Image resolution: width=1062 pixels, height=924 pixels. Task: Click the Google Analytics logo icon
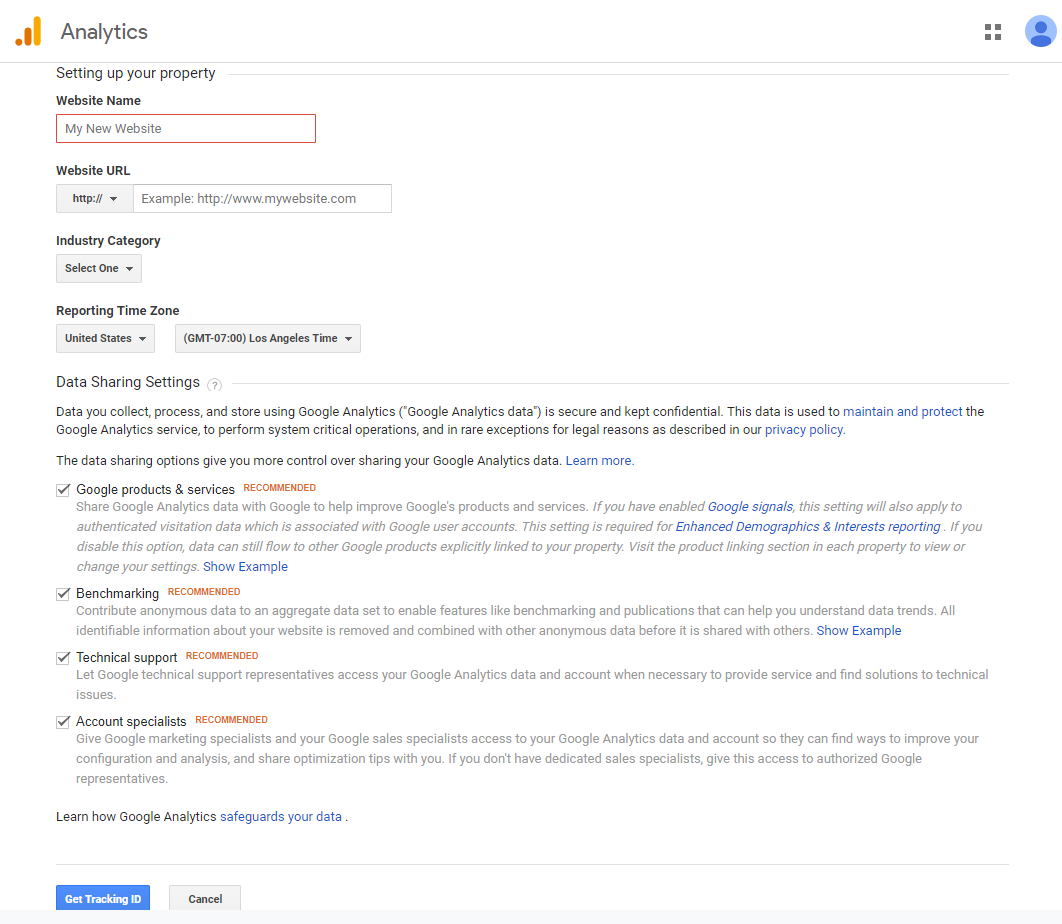[x=28, y=31]
